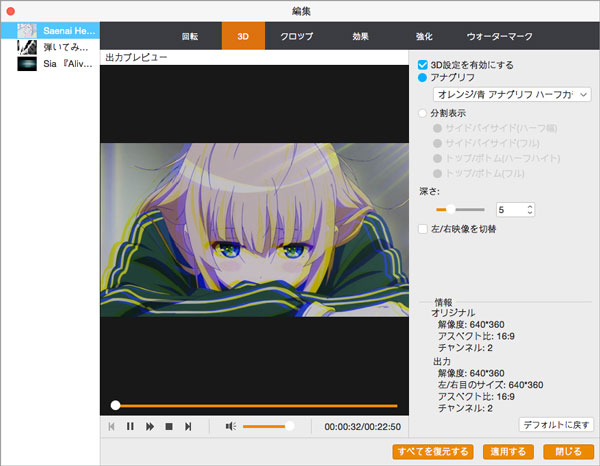This screenshot has height=466, width=600.
Task: Select the アナグリフ radio button
Action: pos(422,78)
